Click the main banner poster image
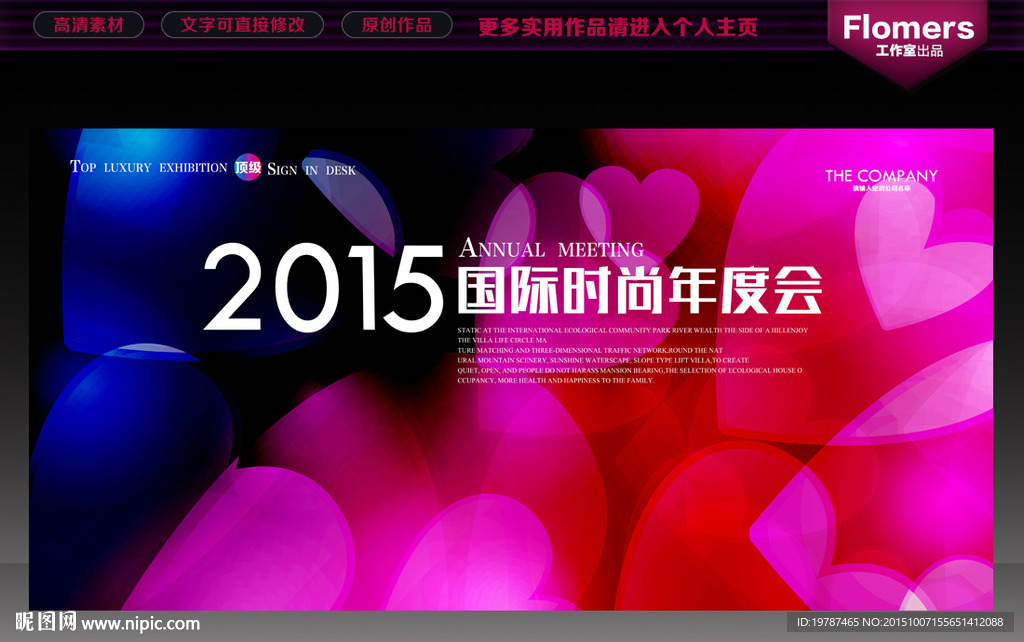Image resolution: width=1024 pixels, height=642 pixels. (511, 370)
